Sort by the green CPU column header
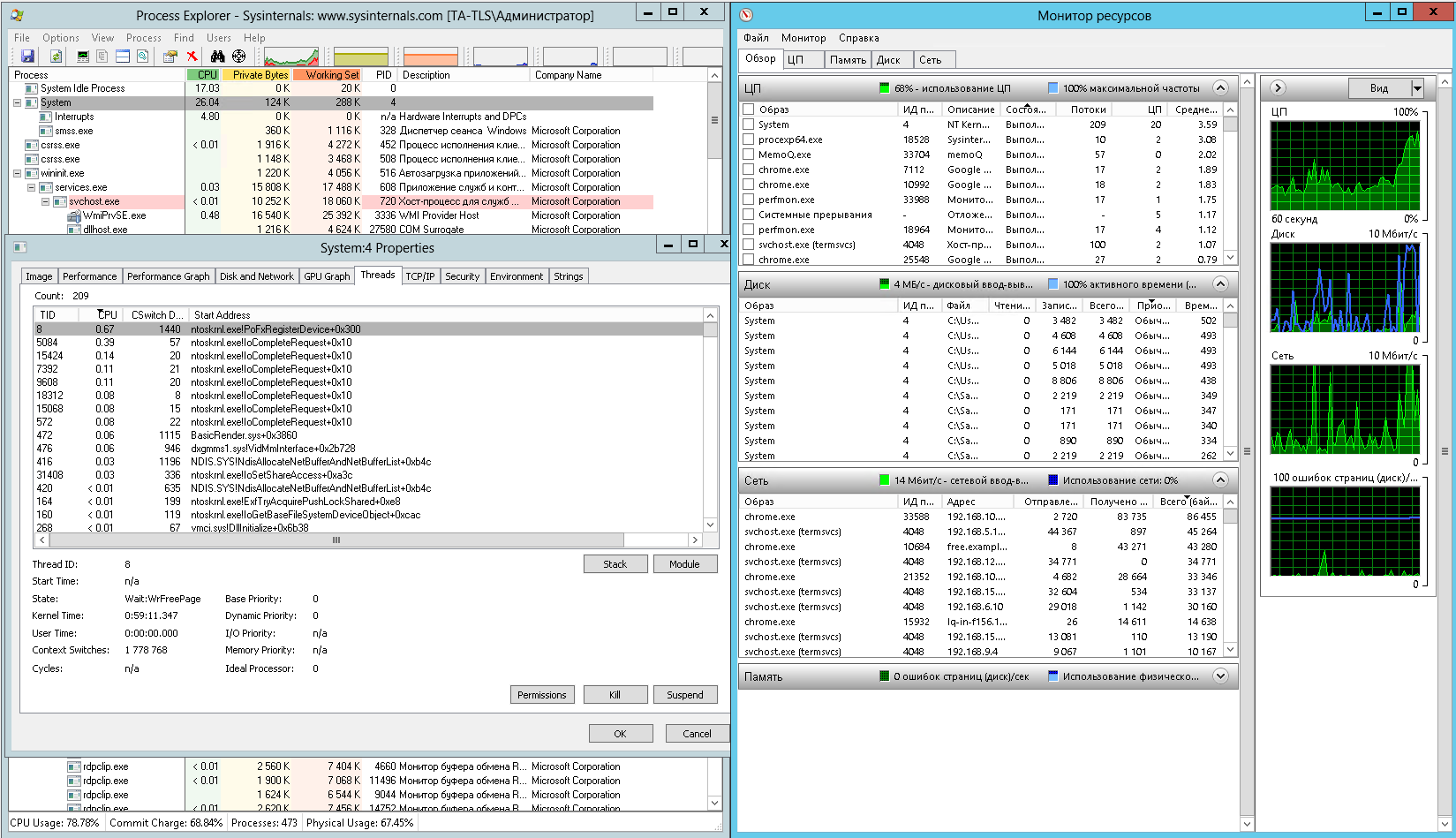 tap(204, 75)
